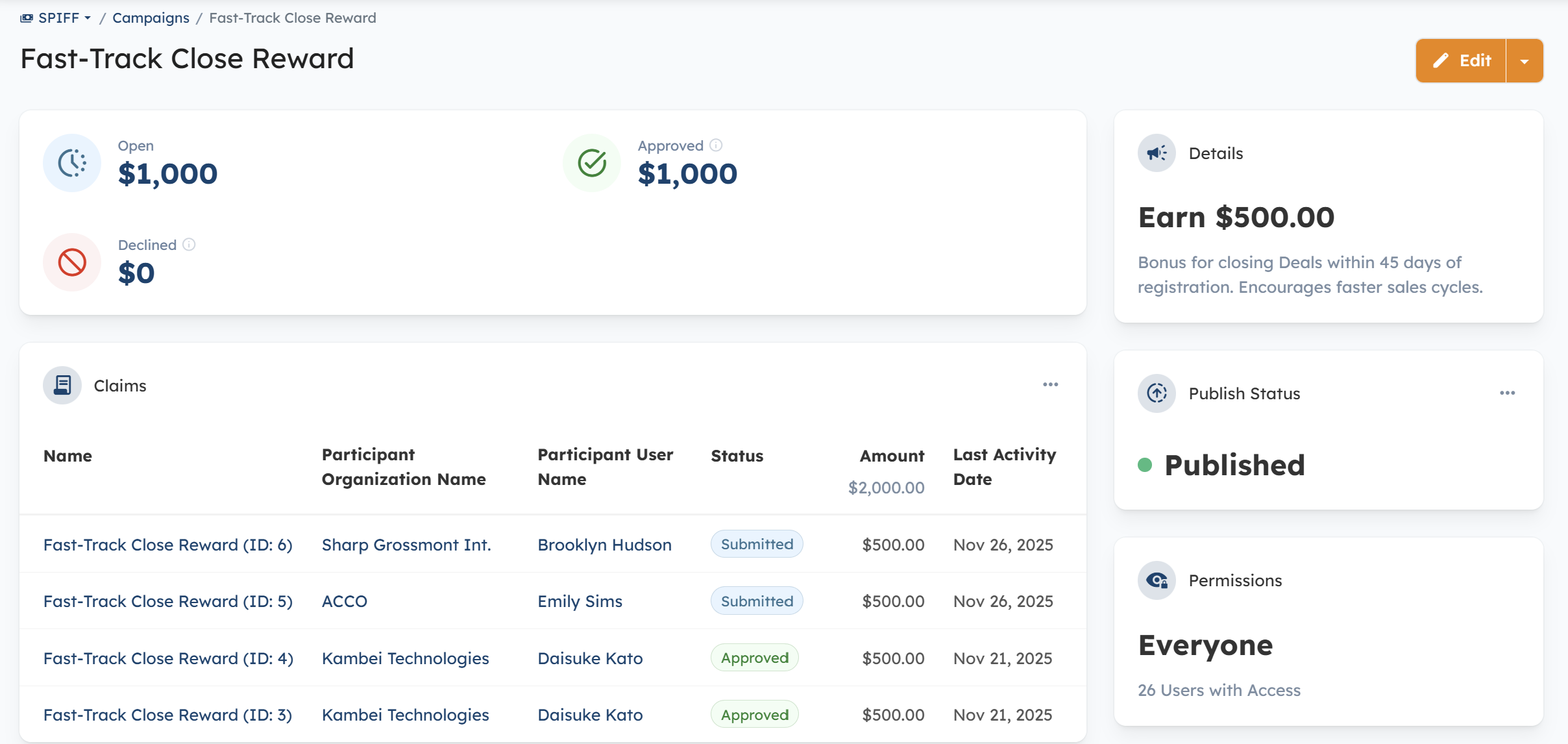Screen dimensions: 1568x744
Task: Go to Campaigns in the breadcrumb
Action: [151, 18]
